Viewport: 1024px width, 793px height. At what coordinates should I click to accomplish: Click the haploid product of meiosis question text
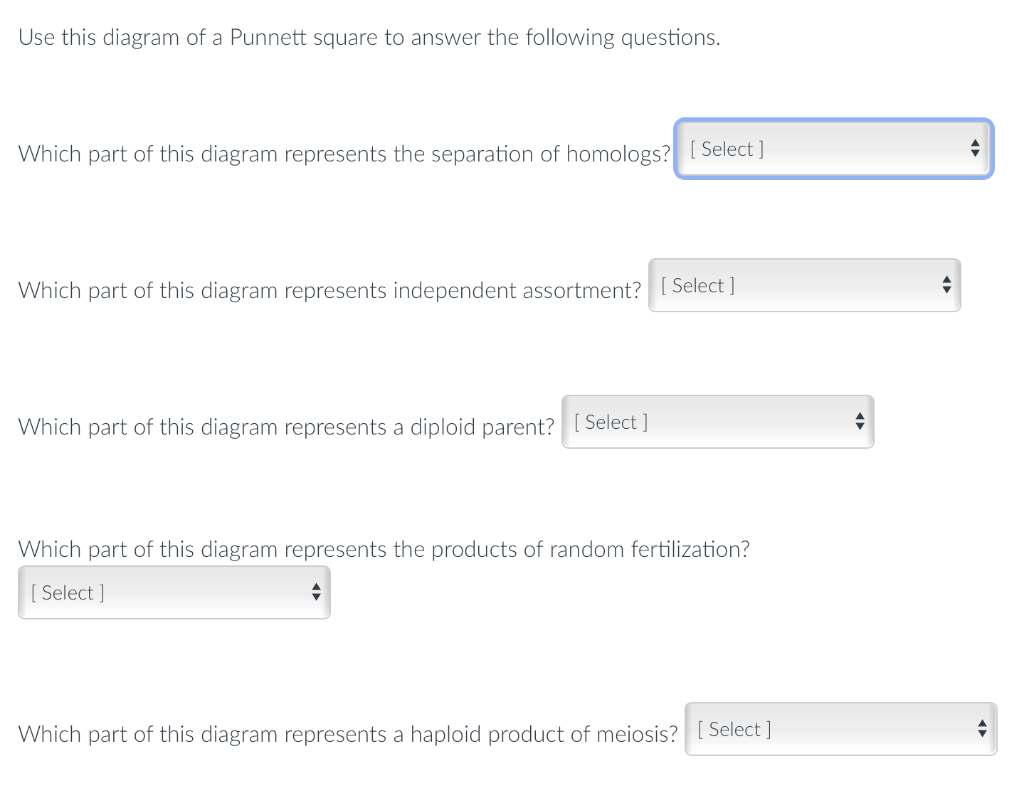point(348,735)
